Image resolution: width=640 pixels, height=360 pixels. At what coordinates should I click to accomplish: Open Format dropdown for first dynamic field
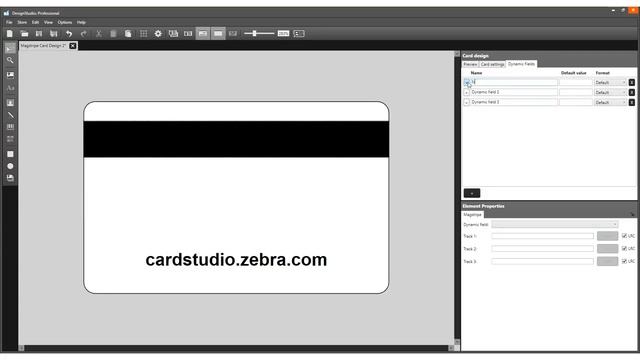click(x=610, y=82)
